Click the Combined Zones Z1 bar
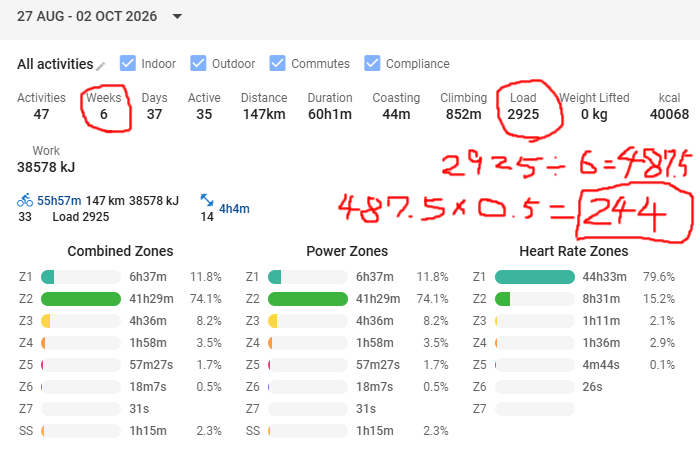700x451 pixels. (81, 277)
